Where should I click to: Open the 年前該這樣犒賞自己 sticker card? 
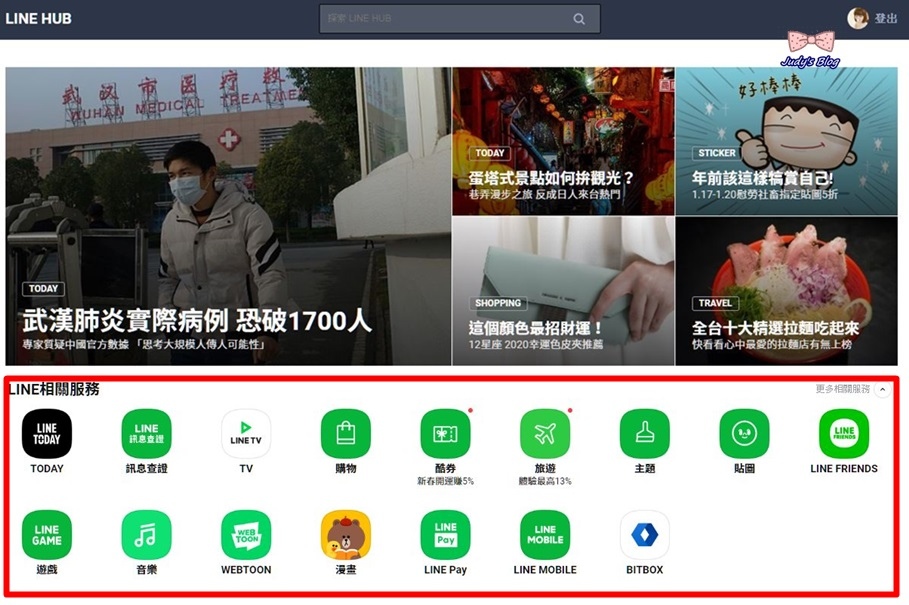(x=787, y=141)
